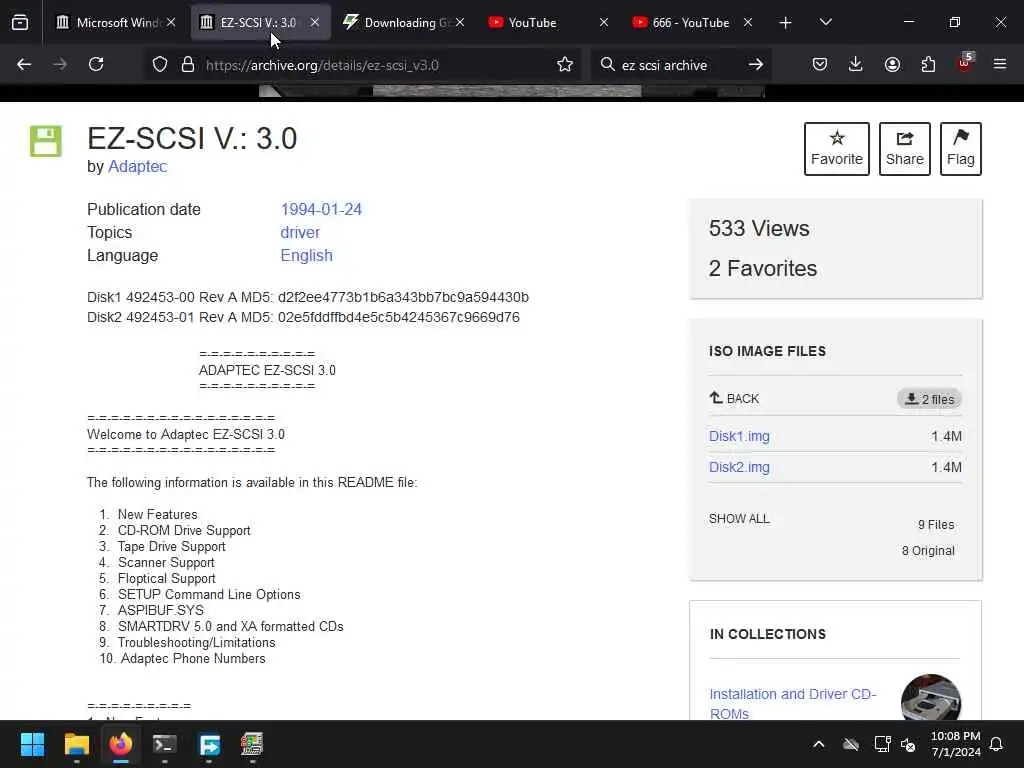The height and width of the screenshot is (768, 1024).
Task: Show hidden system tray icons
Action: (818, 744)
